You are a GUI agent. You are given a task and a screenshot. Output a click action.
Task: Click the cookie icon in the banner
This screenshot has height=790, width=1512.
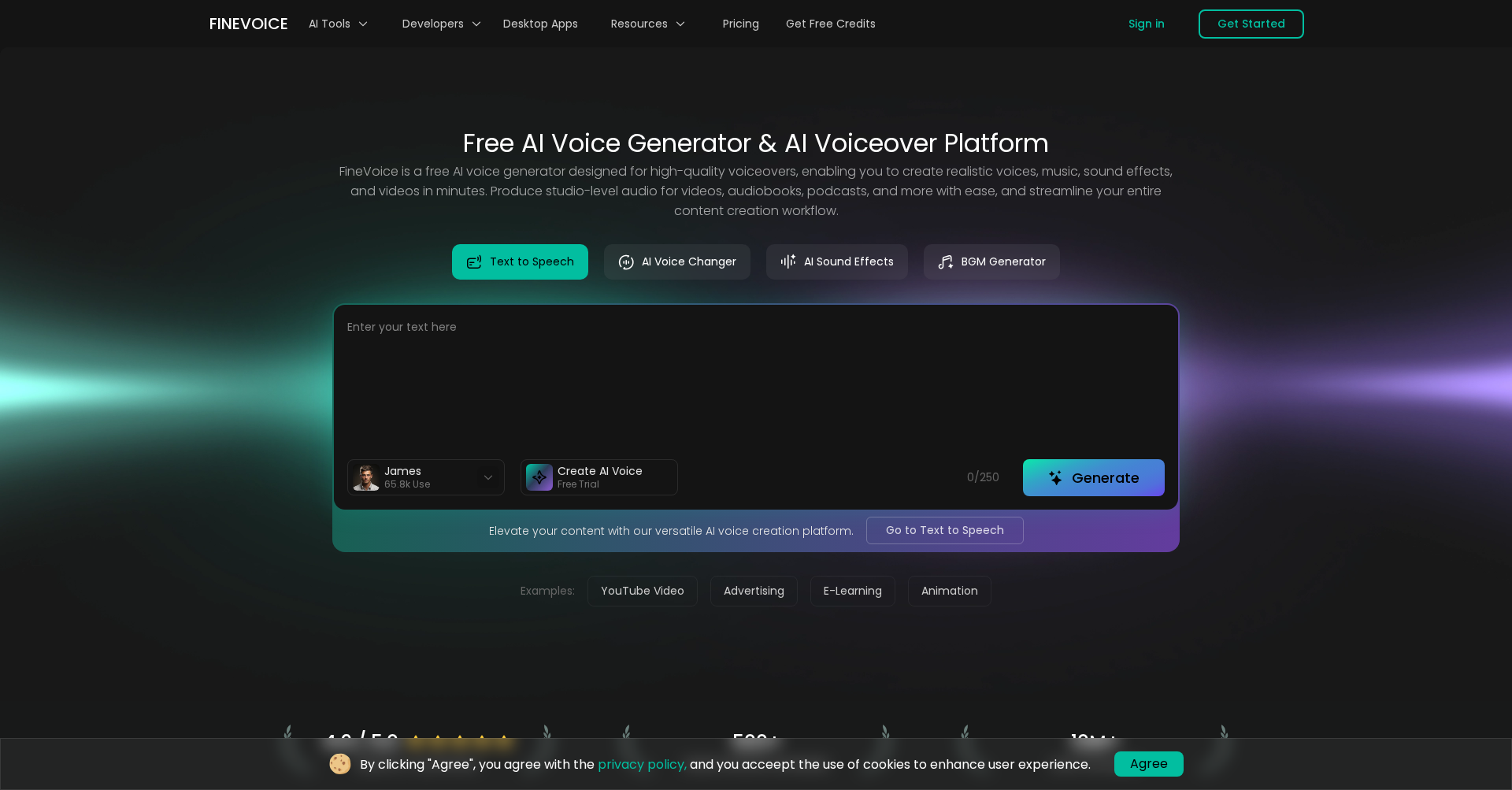pyautogui.click(x=339, y=763)
